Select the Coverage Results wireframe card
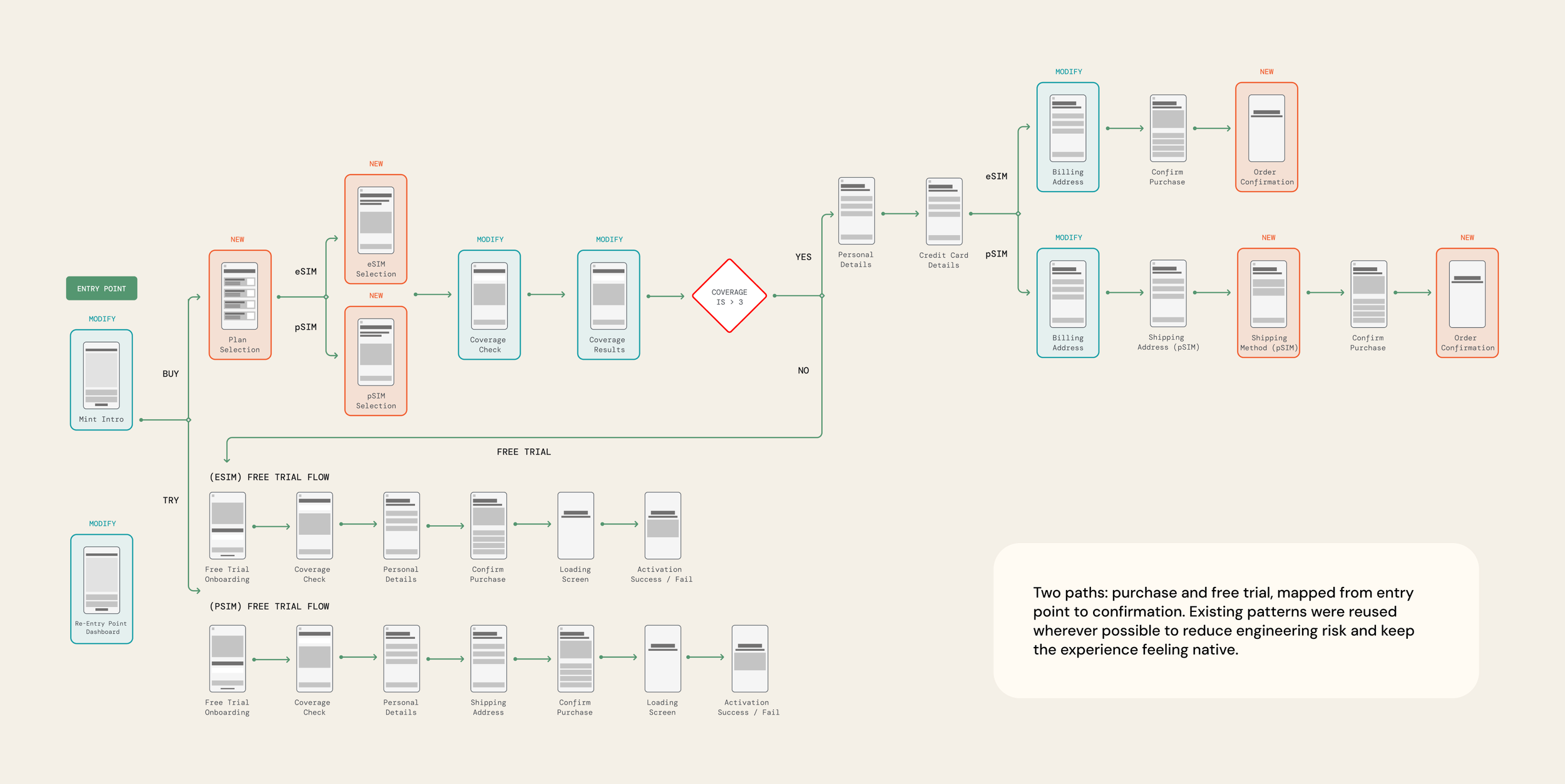This screenshot has width=1565, height=784. pos(608,304)
